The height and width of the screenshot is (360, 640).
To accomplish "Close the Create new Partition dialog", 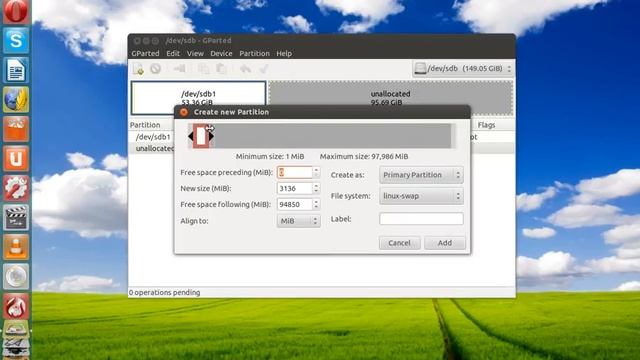I will (x=184, y=112).
